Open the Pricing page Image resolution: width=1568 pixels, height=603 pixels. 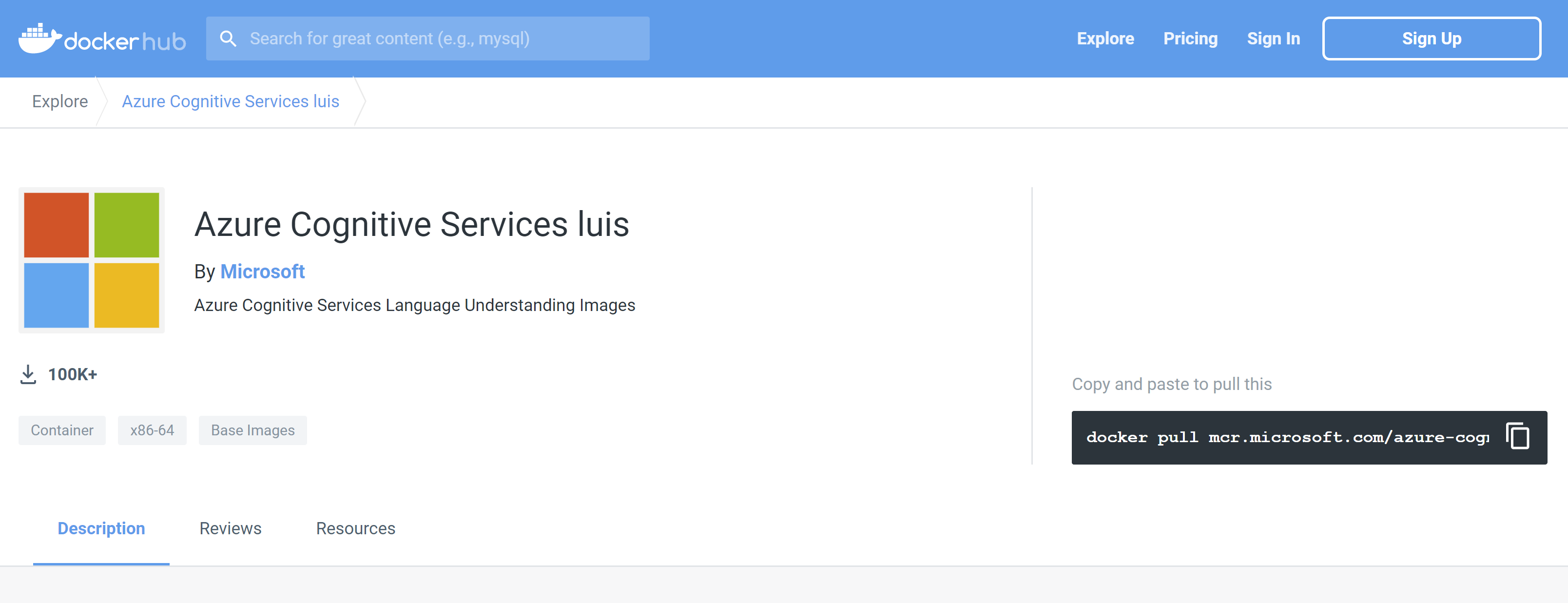[x=1190, y=39]
